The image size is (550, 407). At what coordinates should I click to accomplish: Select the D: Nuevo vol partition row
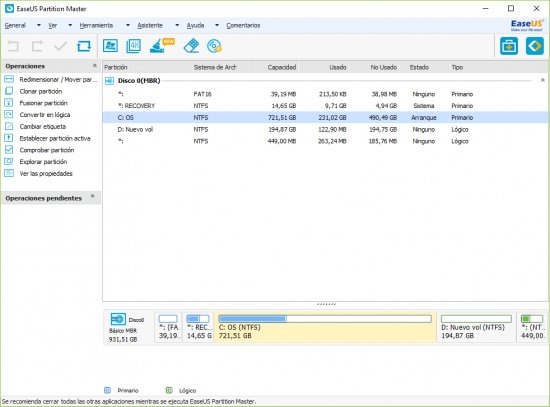coord(326,129)
